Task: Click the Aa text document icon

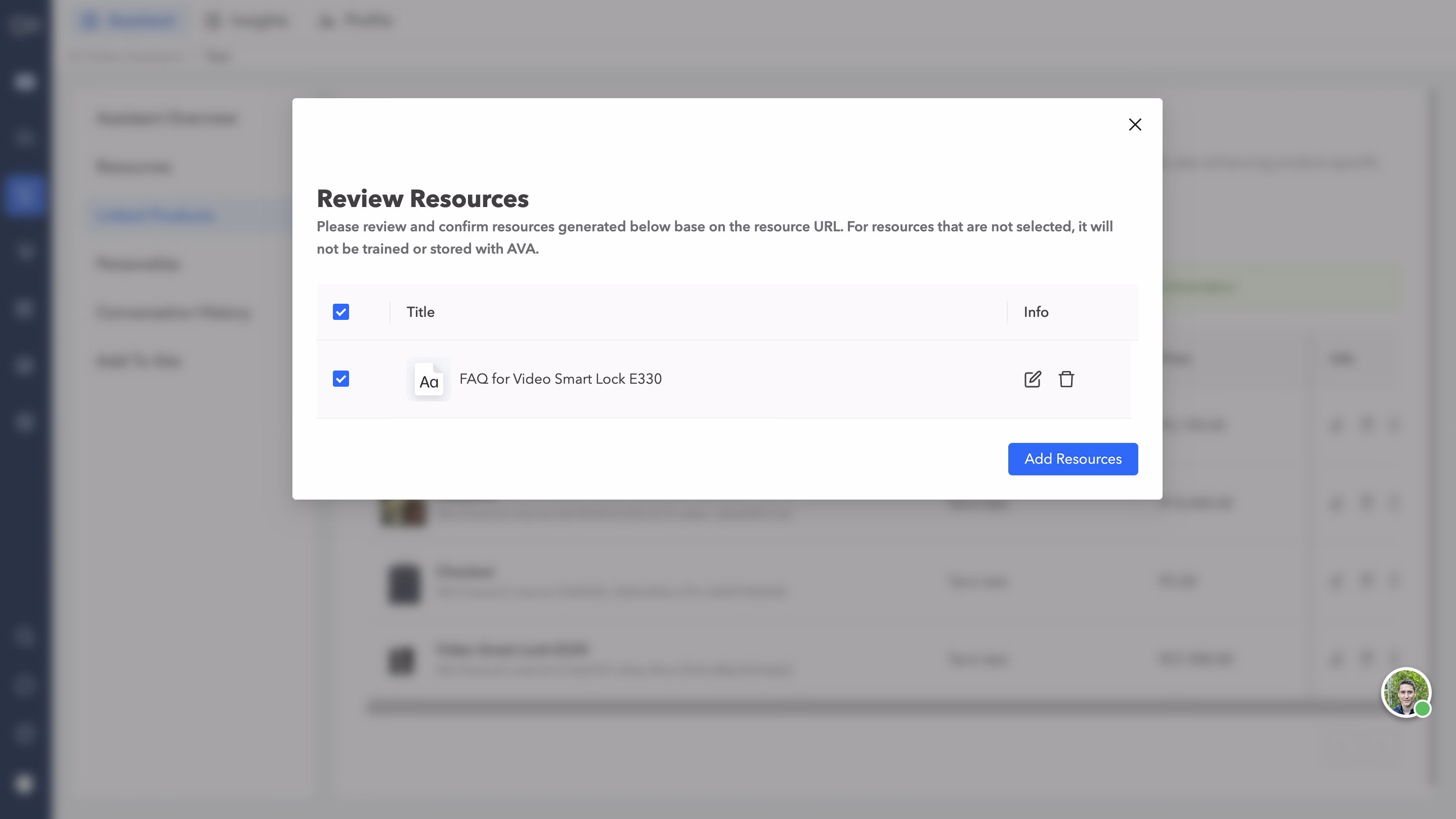Action: (x=429, y=380)
